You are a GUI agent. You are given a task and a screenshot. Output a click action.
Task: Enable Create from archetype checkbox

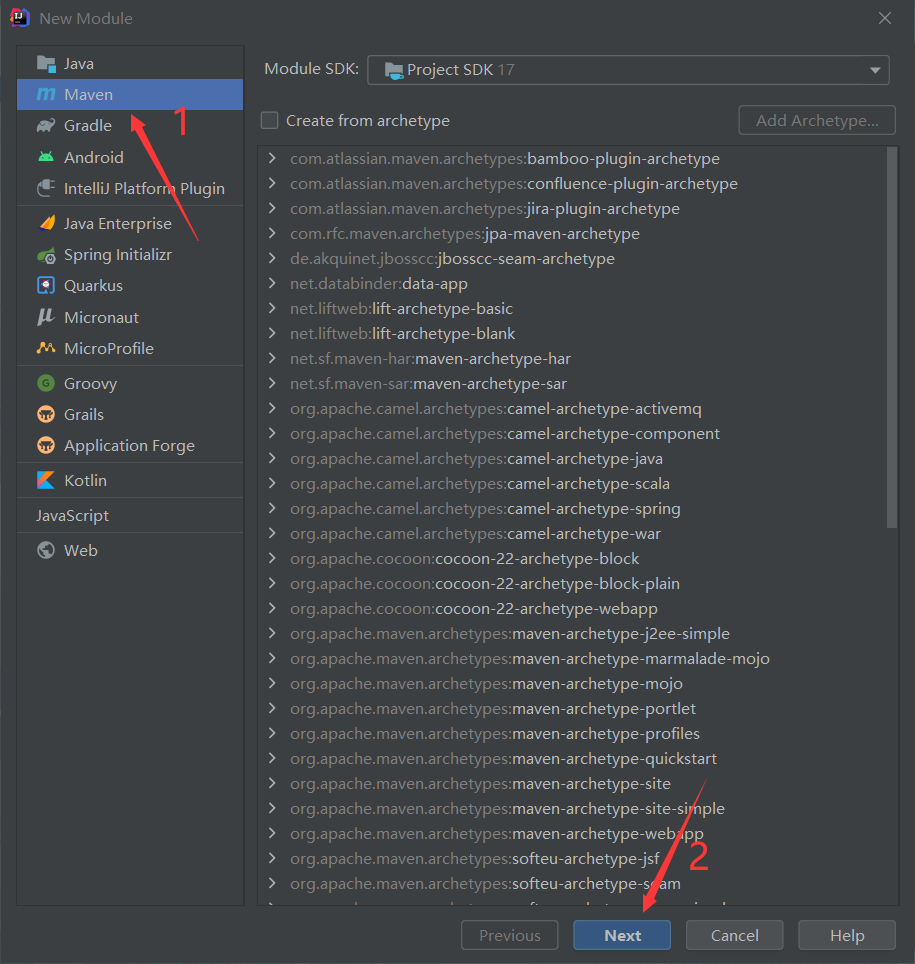point(269,120)
